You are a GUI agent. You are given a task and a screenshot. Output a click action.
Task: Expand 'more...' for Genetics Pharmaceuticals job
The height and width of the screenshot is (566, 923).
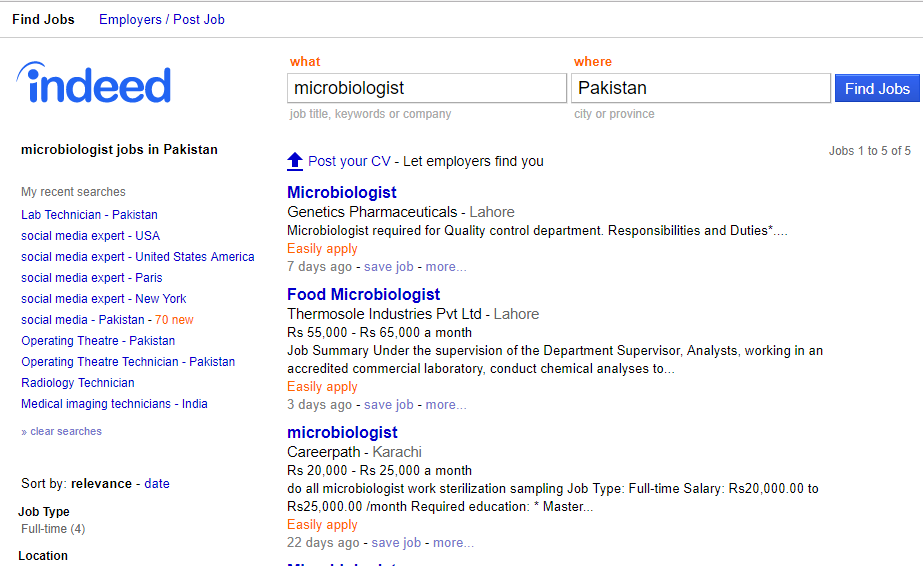(446, 267)
